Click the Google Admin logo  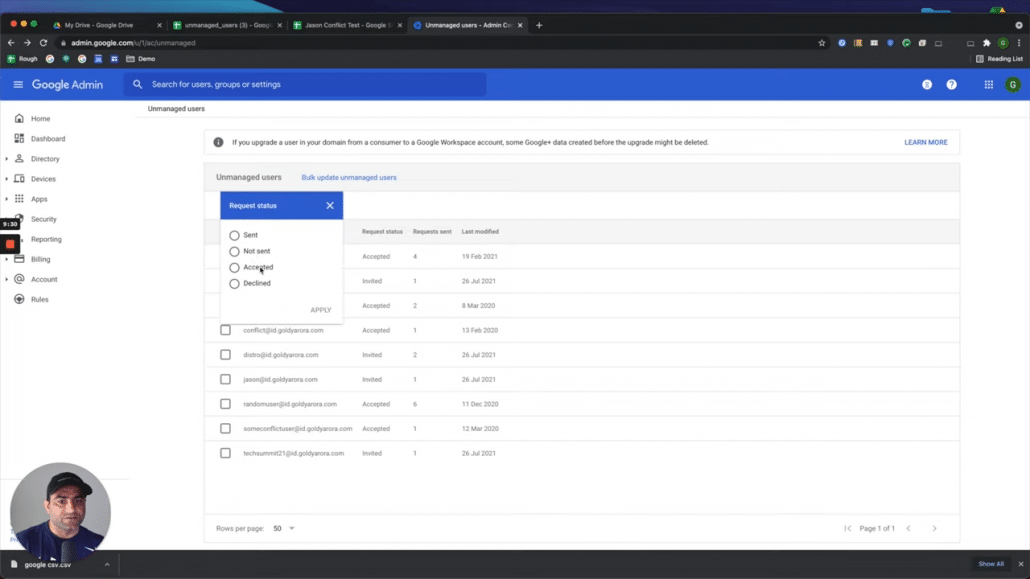[x=68, y=85]
